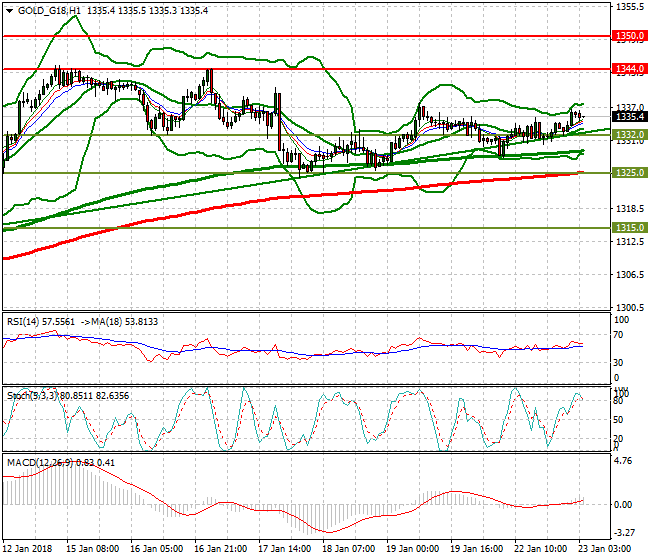Click the 15 Jan 08:00 time label
The height and width of the screenshot is (560, 650).
tap(93, 549)
